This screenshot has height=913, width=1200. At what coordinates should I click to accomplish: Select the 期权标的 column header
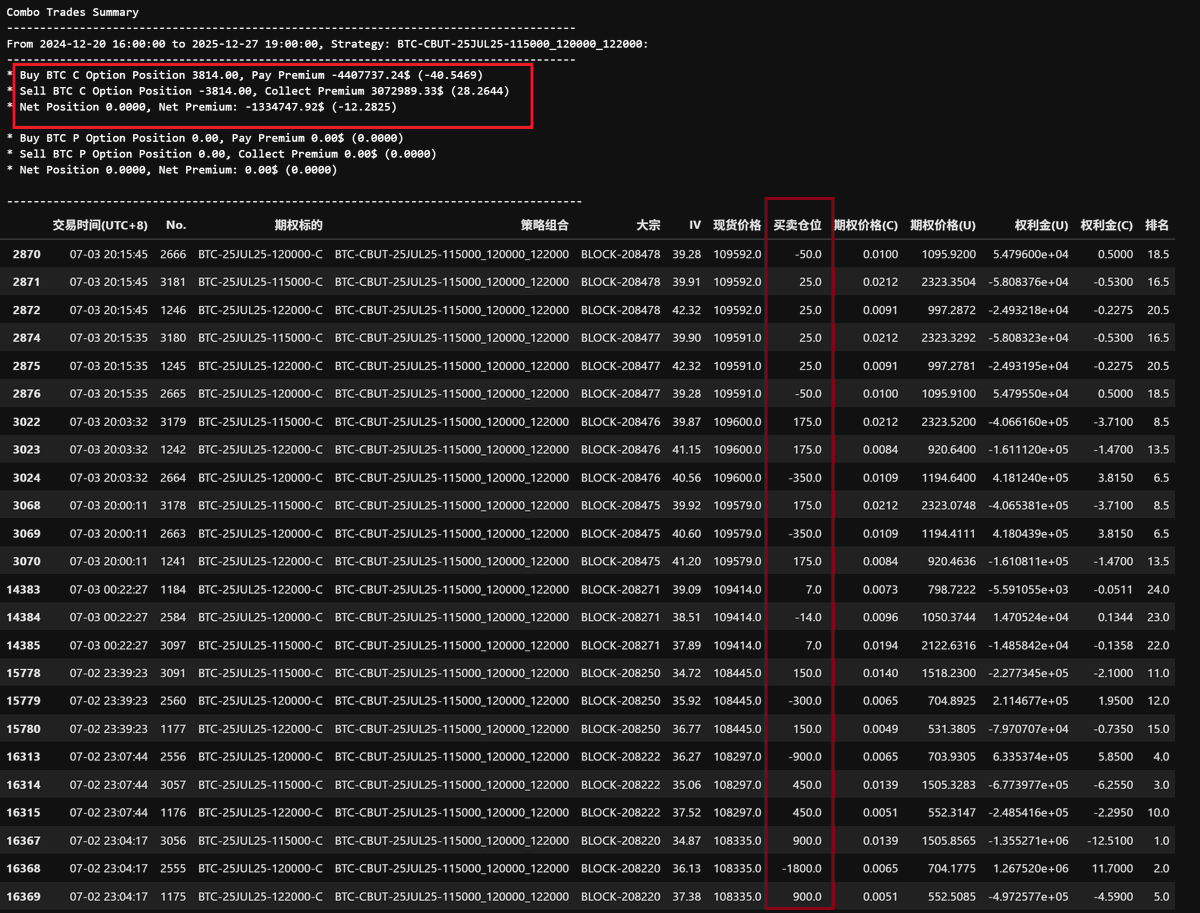(298, 226)
